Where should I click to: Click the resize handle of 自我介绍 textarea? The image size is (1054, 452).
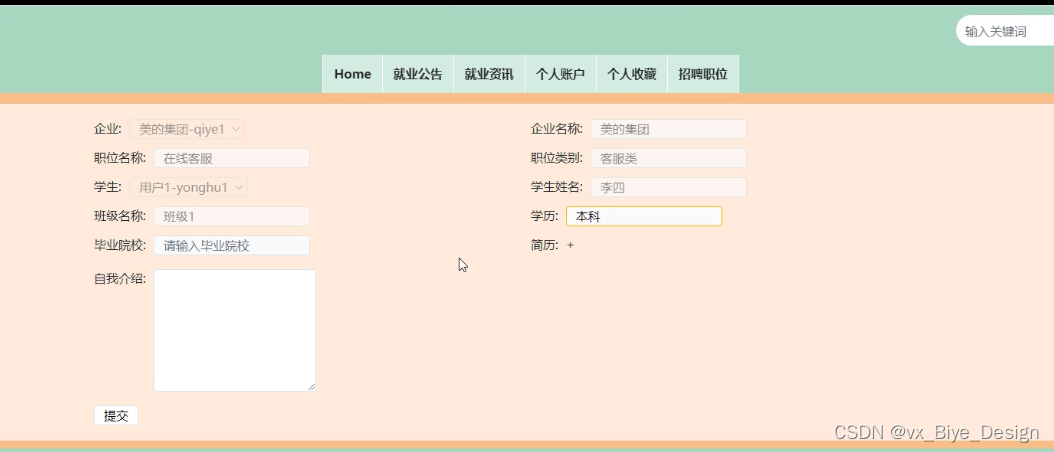[x=312, y=387]
